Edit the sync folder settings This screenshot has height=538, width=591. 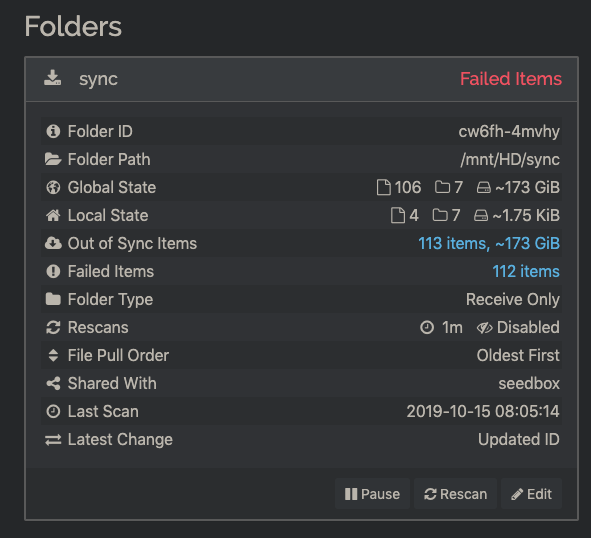(x=531, y=494)
